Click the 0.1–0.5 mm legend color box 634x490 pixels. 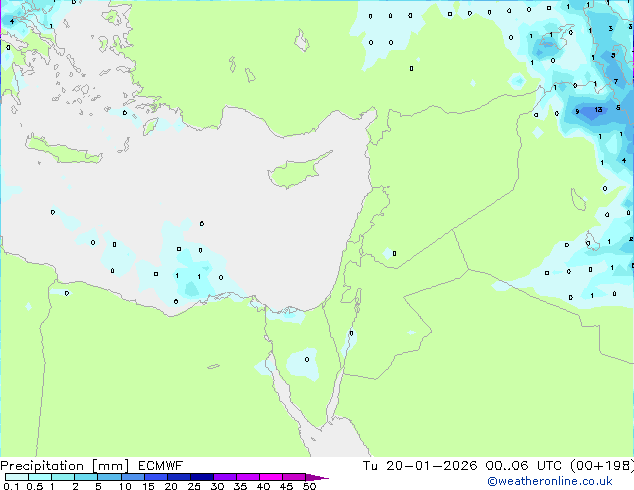tap(17, 477)
